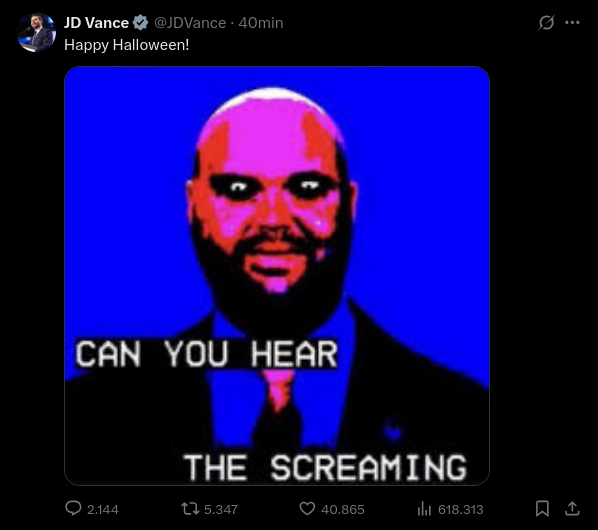Open the JD Vance display name link
The height and width of the screenshot is (530, 598).
coord(96,23)
